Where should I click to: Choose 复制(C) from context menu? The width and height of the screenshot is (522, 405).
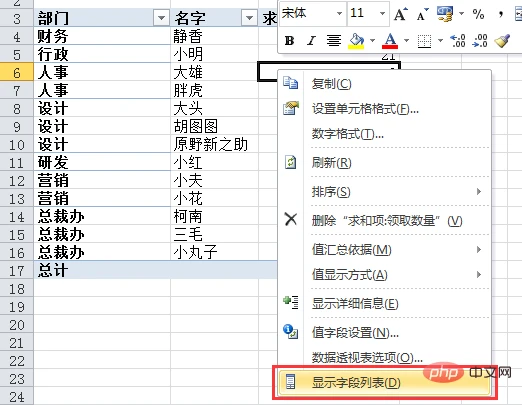tap(331, 84)
